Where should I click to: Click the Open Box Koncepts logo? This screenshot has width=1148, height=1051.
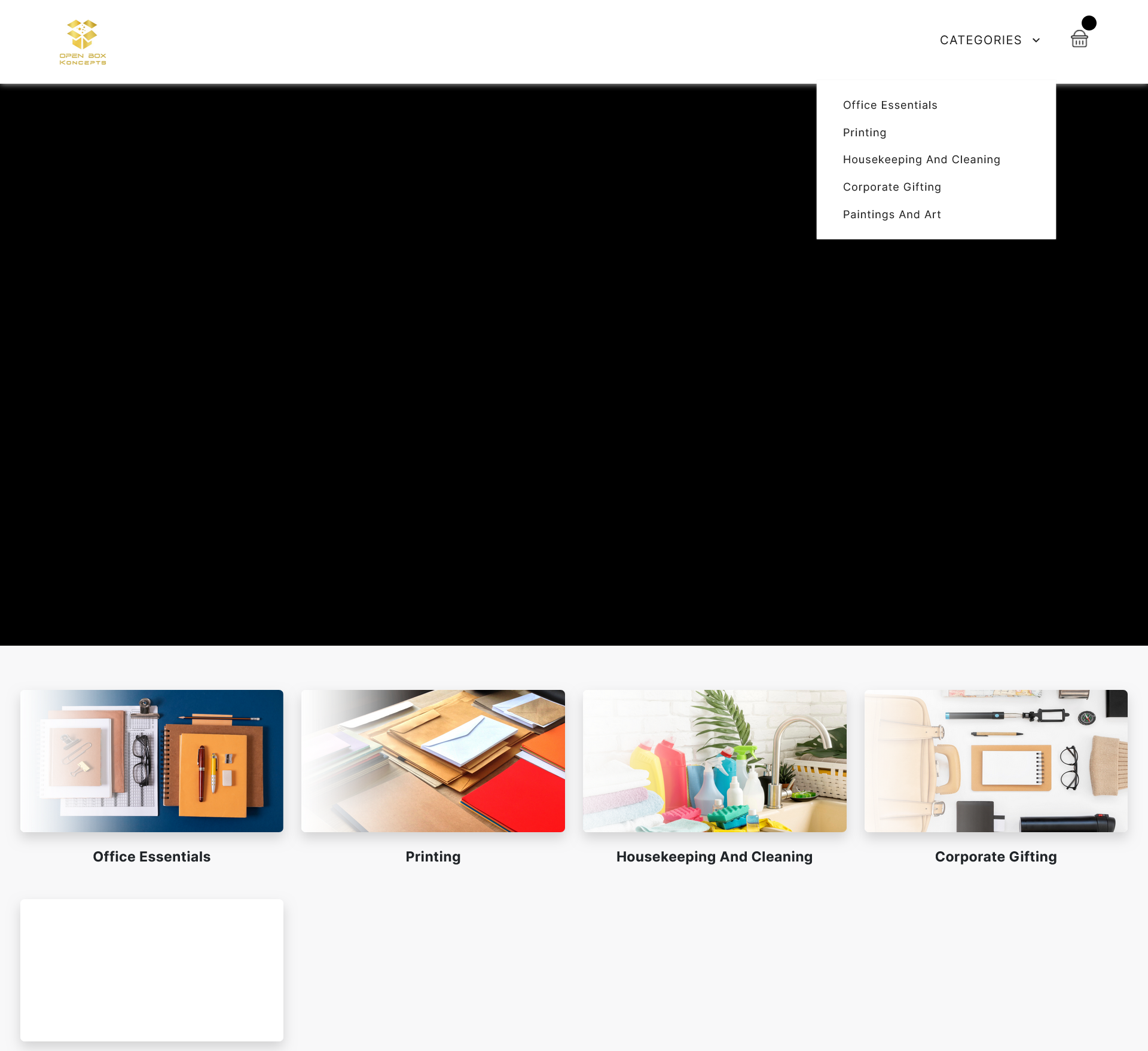pyautogui.click(x=83, y=42)
